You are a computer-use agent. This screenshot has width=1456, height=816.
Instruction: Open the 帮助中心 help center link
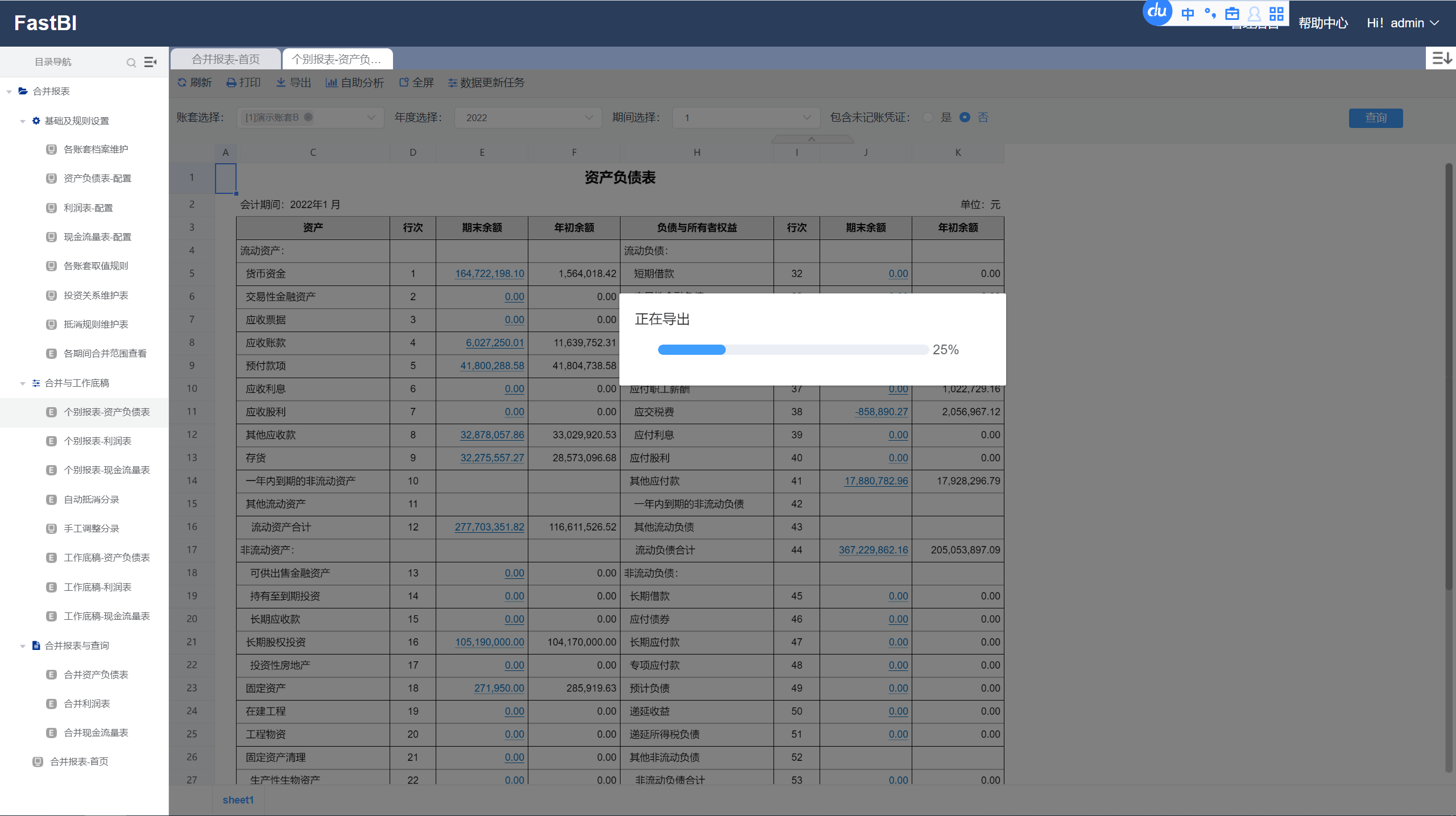(1323, 23)
